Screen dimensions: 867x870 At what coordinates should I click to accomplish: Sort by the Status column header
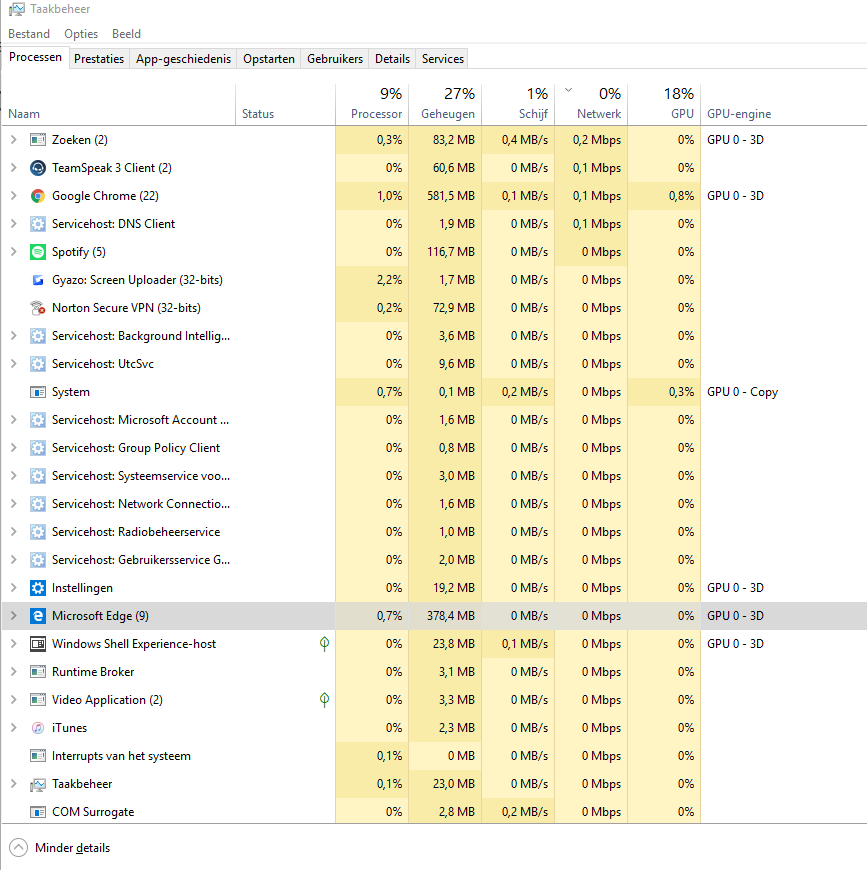pyautogui.click(x=285, y=105)
